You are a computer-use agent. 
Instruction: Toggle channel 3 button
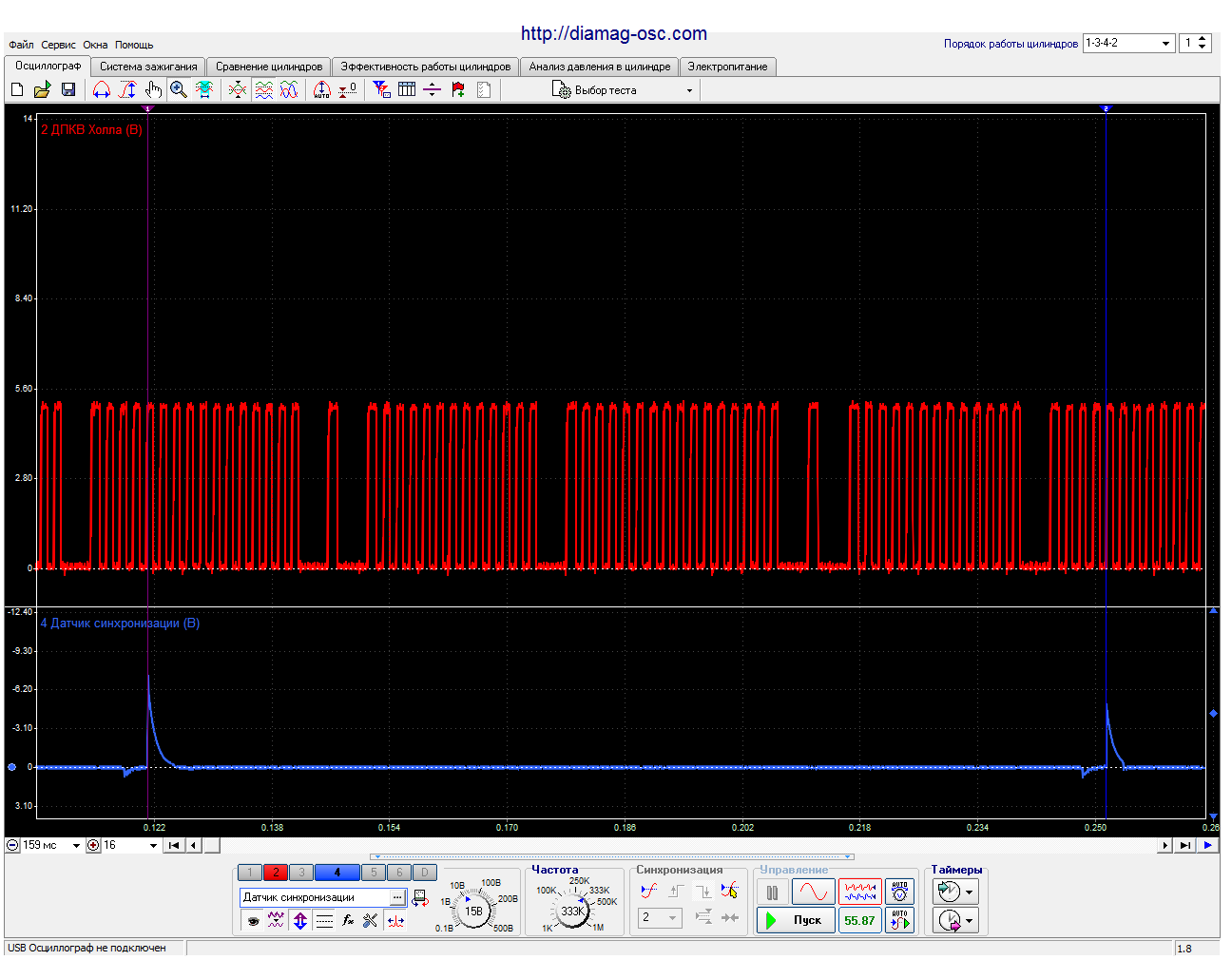pyautogui.click(x=301, y=873)
